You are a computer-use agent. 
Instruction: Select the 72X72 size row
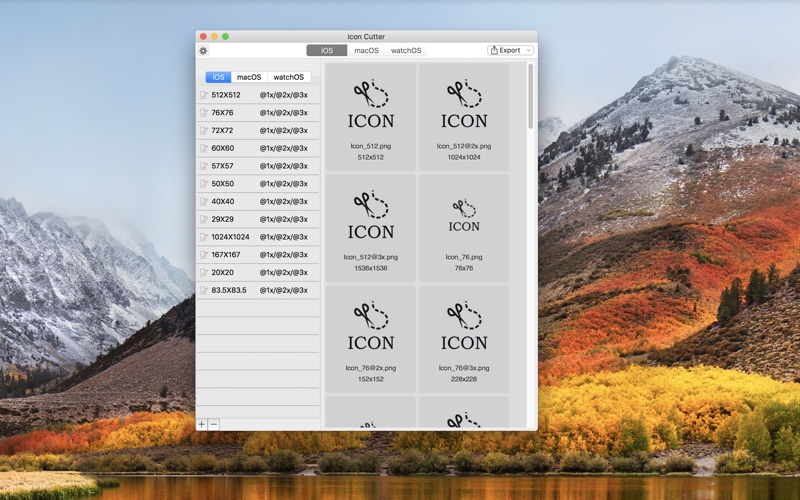258,131
